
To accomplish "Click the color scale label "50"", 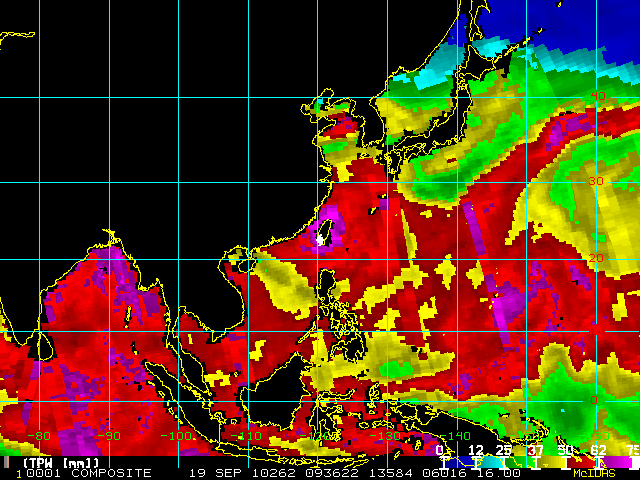I will 566,450.
